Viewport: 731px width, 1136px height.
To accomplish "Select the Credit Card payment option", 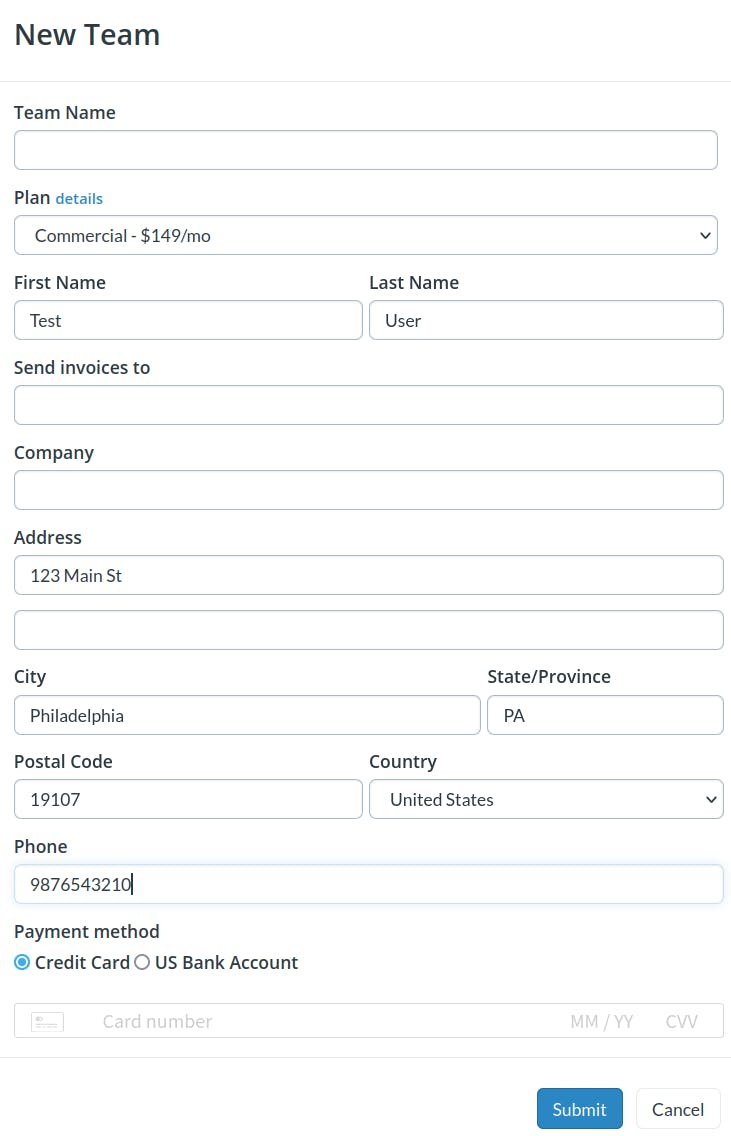I will (22, 963).
